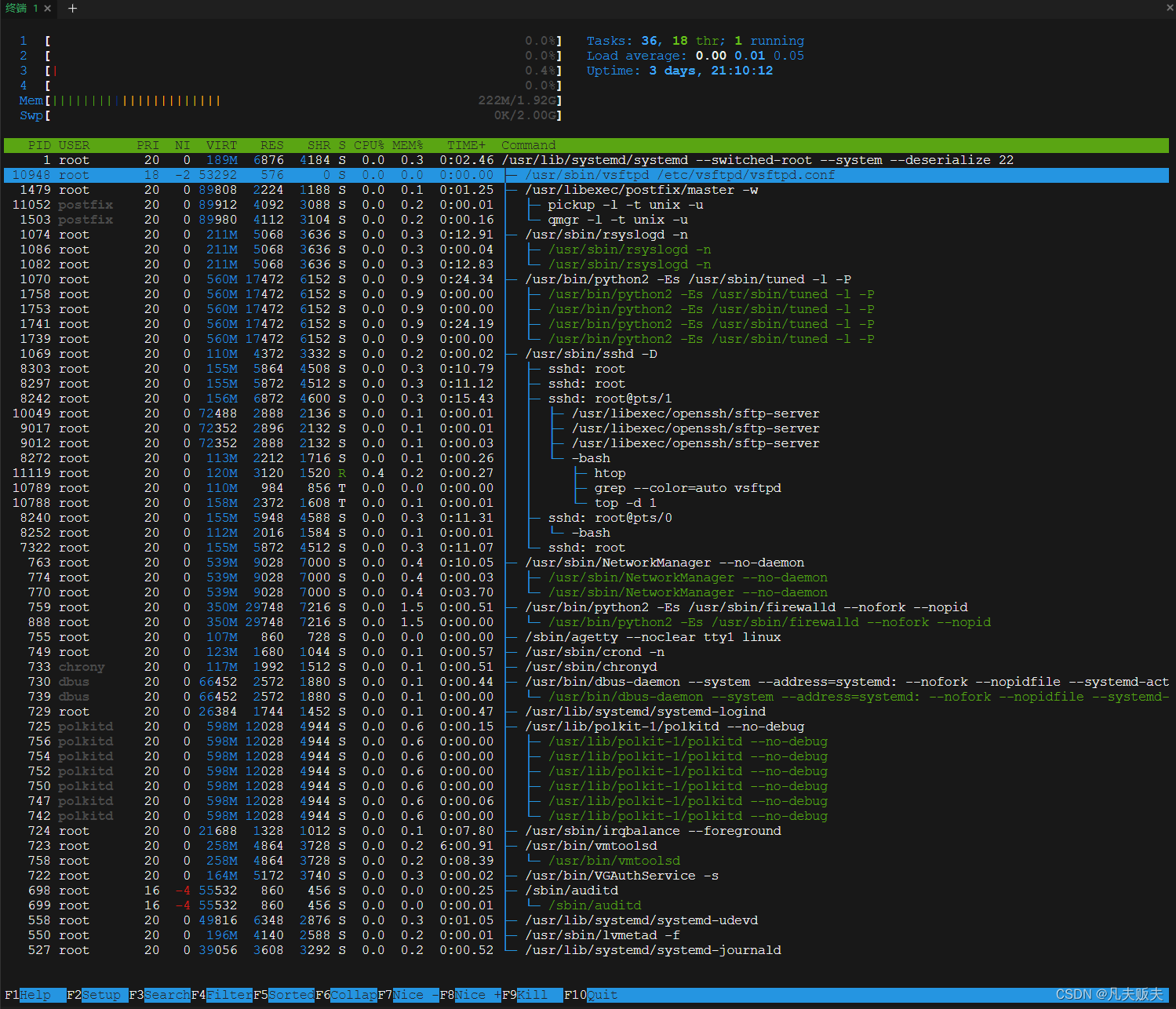Sort by the CPU% column header
The image size is (1176, 1009).
[x=369, y=145]
